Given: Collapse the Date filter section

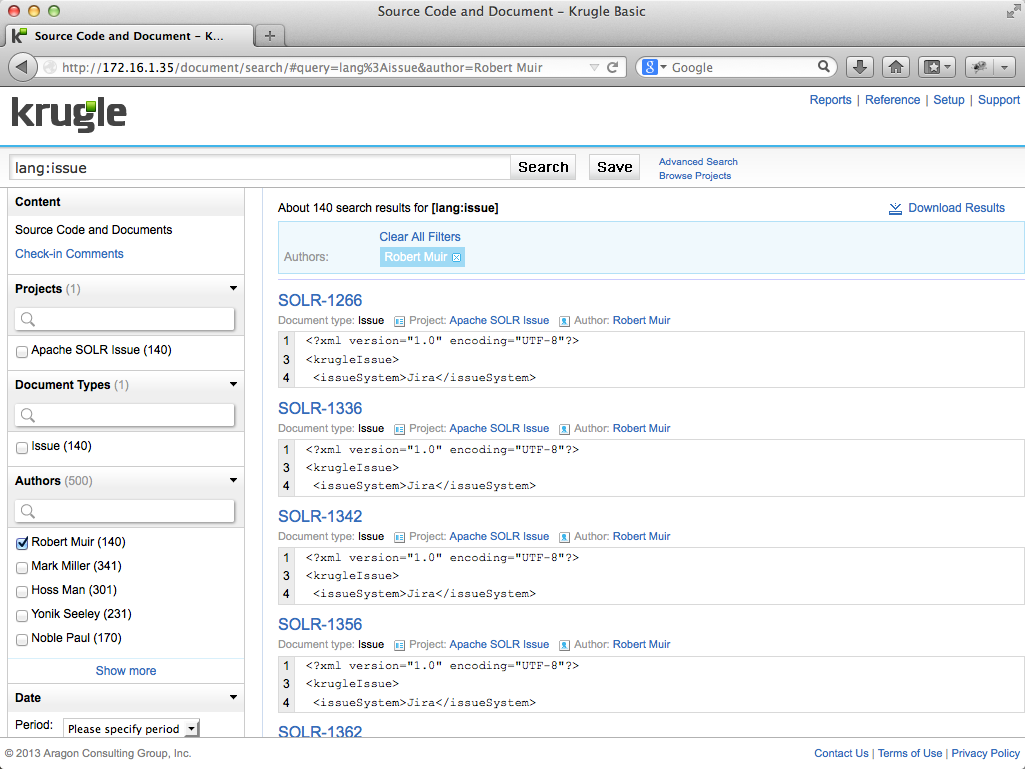Looking at the screenshot, I should click(x=233, y=698).
